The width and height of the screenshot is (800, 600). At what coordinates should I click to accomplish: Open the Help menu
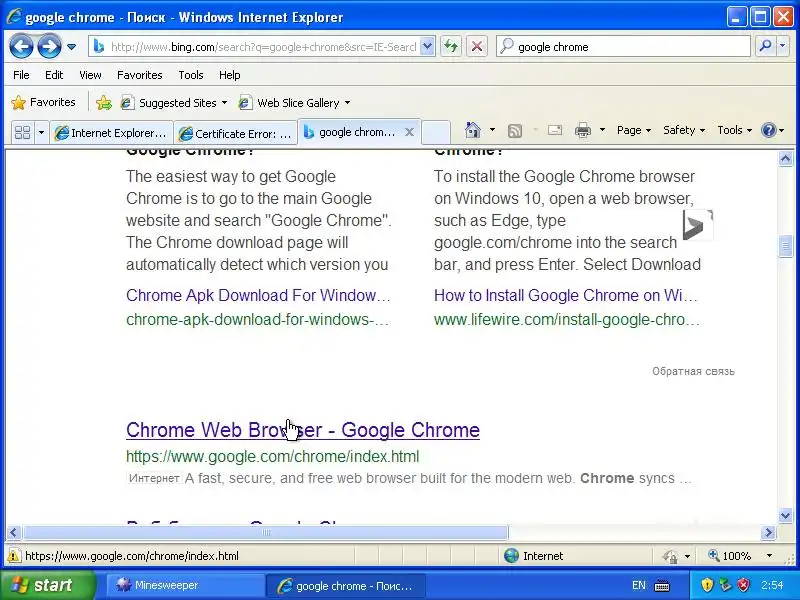(230, 75)
